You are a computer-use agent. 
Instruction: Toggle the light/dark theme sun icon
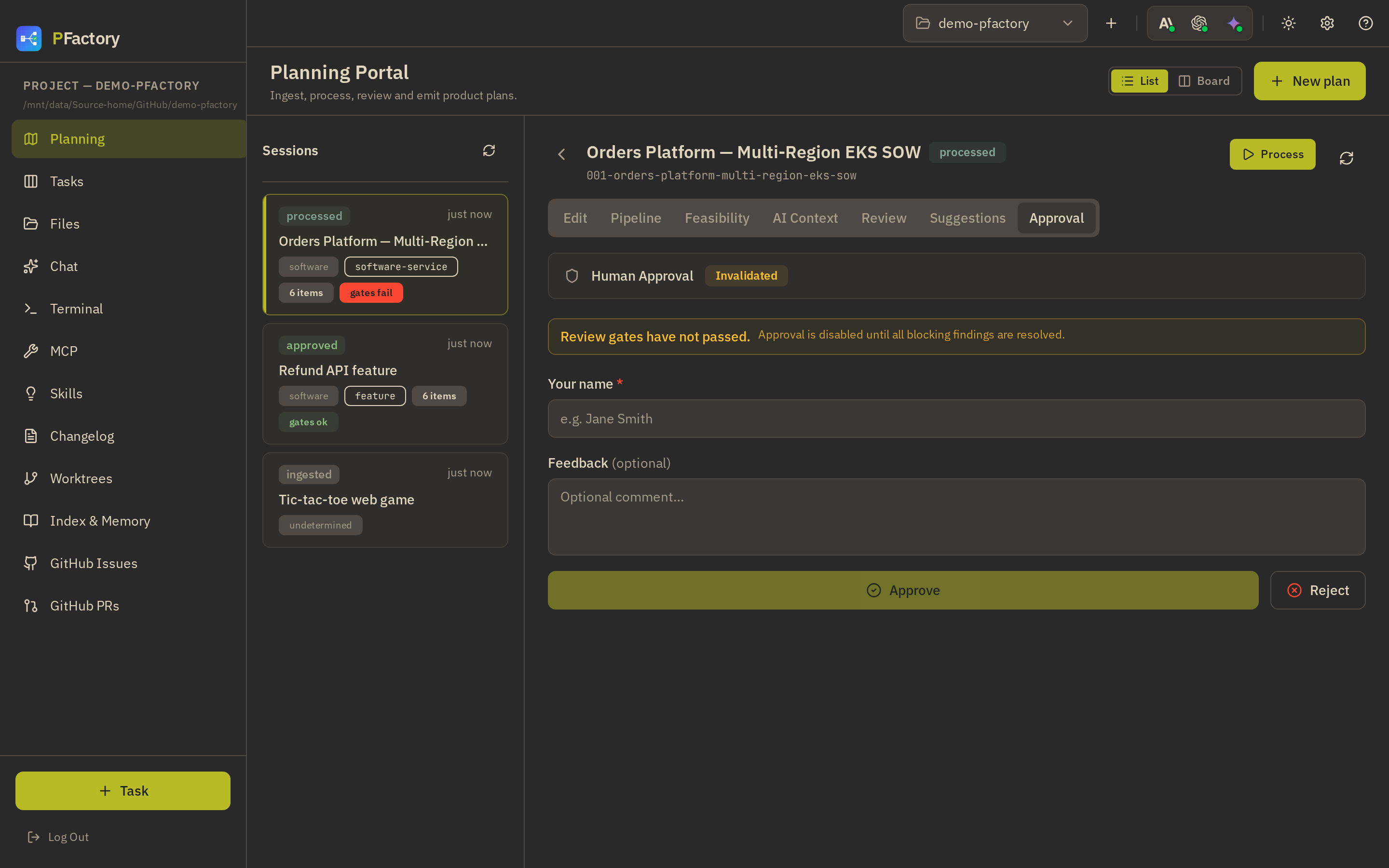(x=1289, y=24)
